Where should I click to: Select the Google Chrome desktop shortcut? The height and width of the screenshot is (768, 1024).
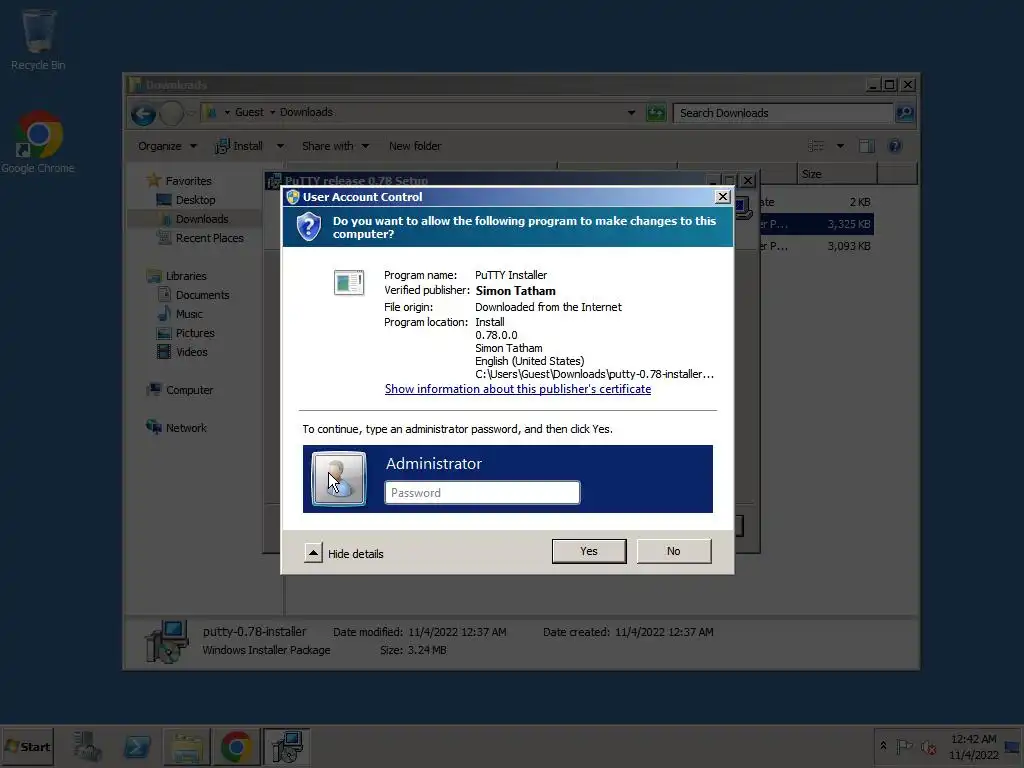point(38,142)
